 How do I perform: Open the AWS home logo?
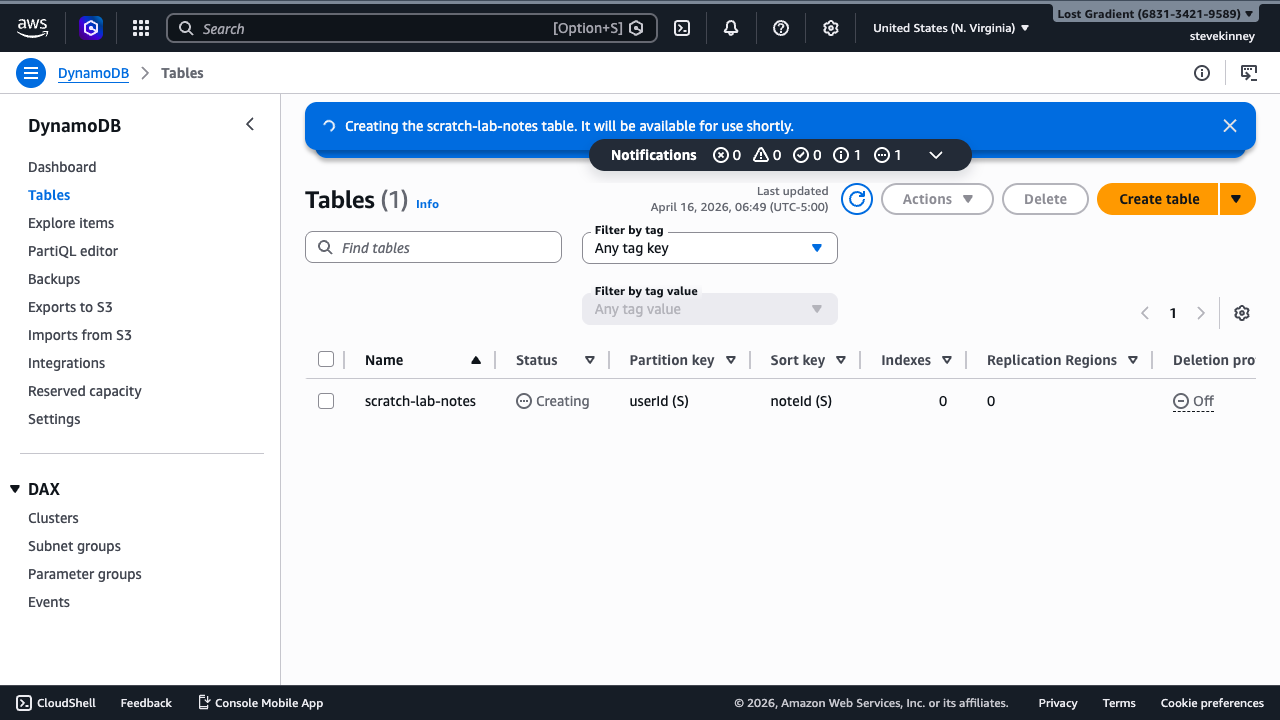click(x=32, y=28)
